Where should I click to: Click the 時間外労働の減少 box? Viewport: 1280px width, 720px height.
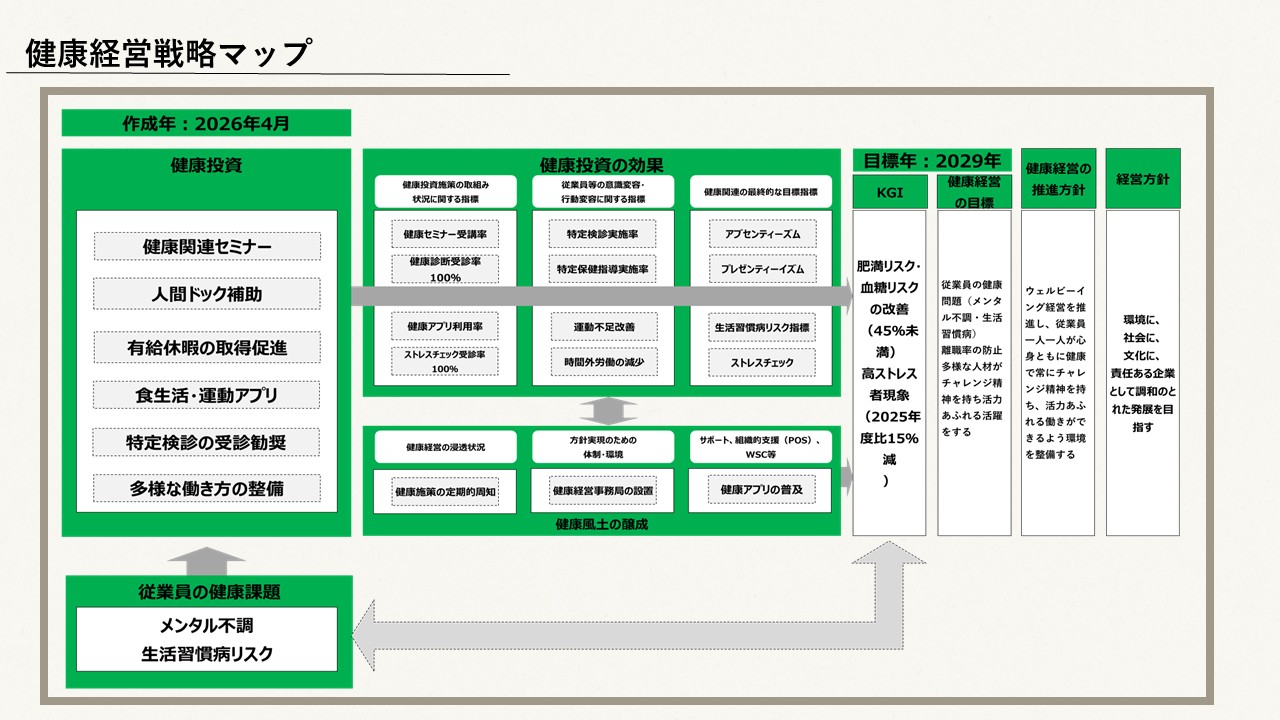point(603,361)
